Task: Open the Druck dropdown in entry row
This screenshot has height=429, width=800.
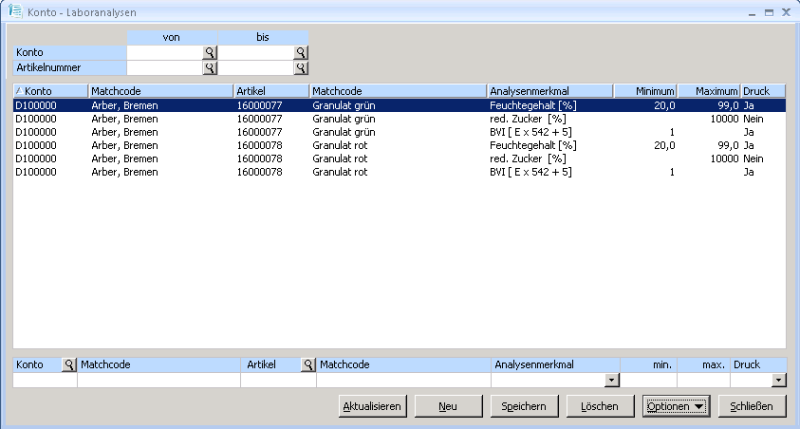Action: 779,381
